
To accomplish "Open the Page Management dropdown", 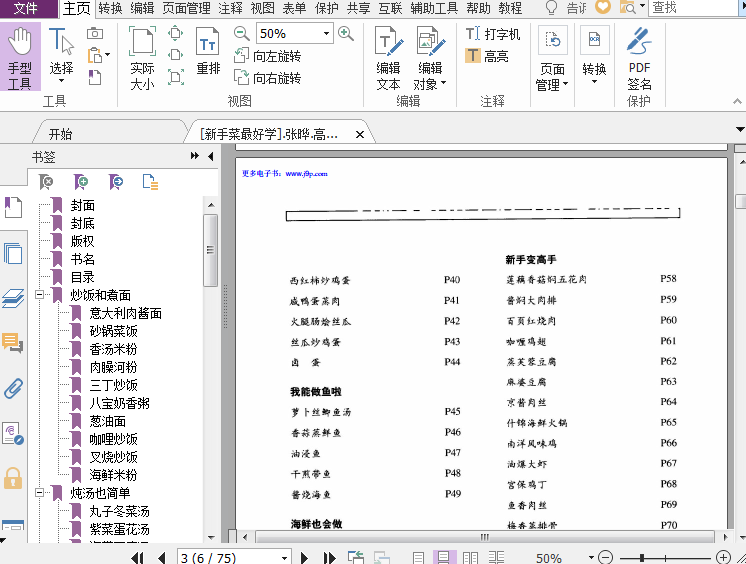I will click(552, 59).
